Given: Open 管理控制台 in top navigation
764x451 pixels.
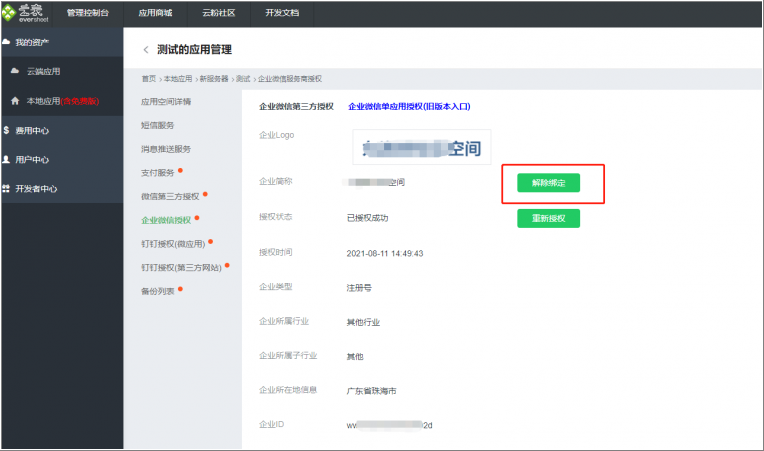Looking at the screenshot, I should 88,13.
